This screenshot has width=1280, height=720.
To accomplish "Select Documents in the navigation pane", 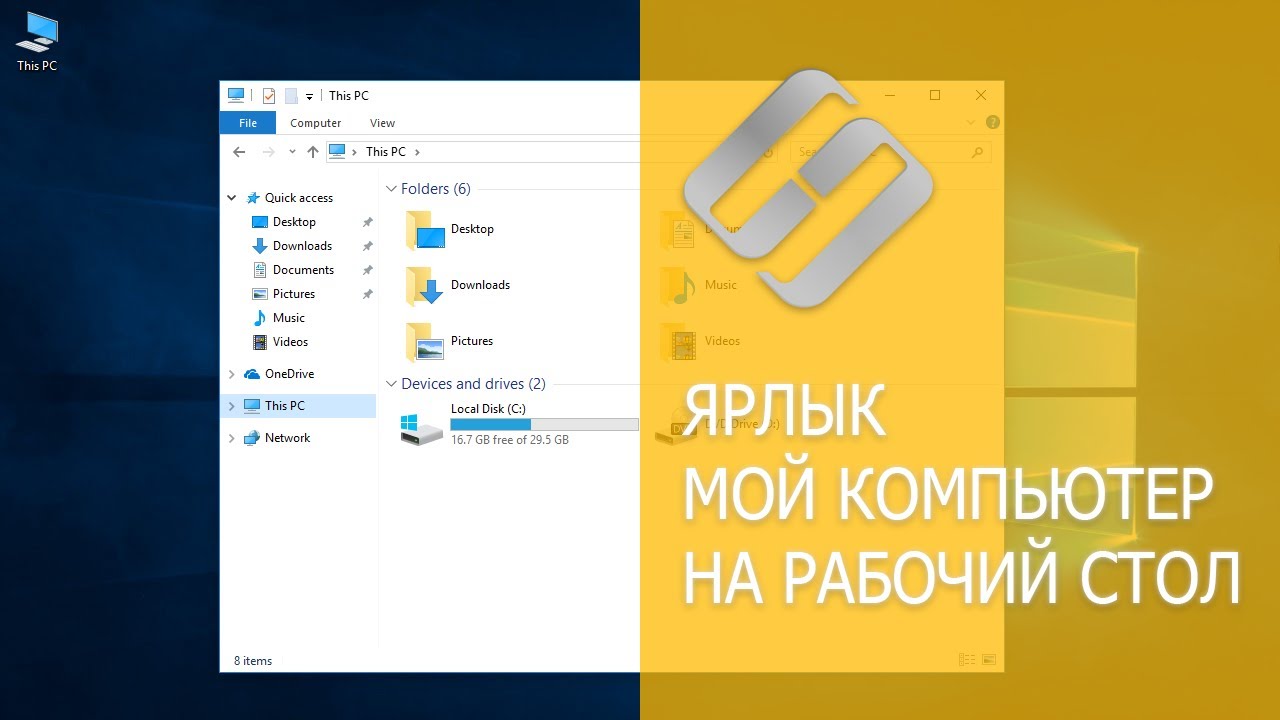I will click(x=303, y=270).
